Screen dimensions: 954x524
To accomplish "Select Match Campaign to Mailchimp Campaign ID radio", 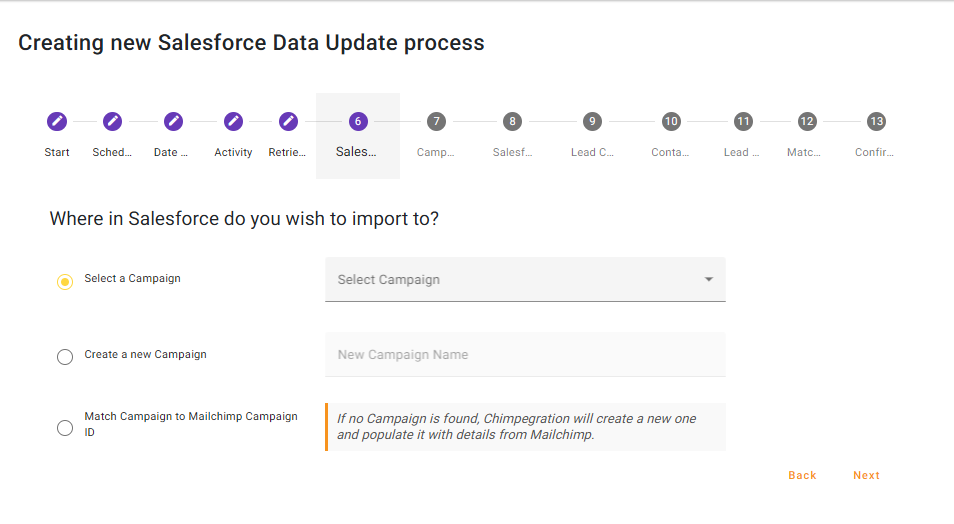I will (x=65, y=428).
